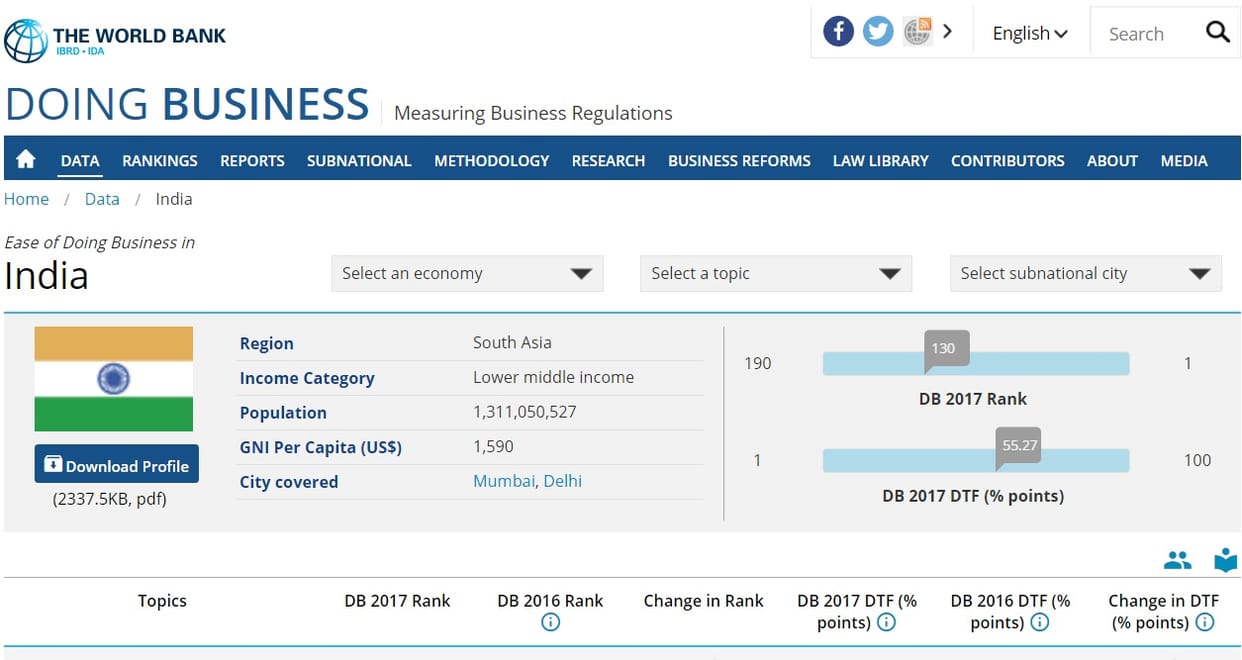Click the DB 2017 Rank column header

397,601
